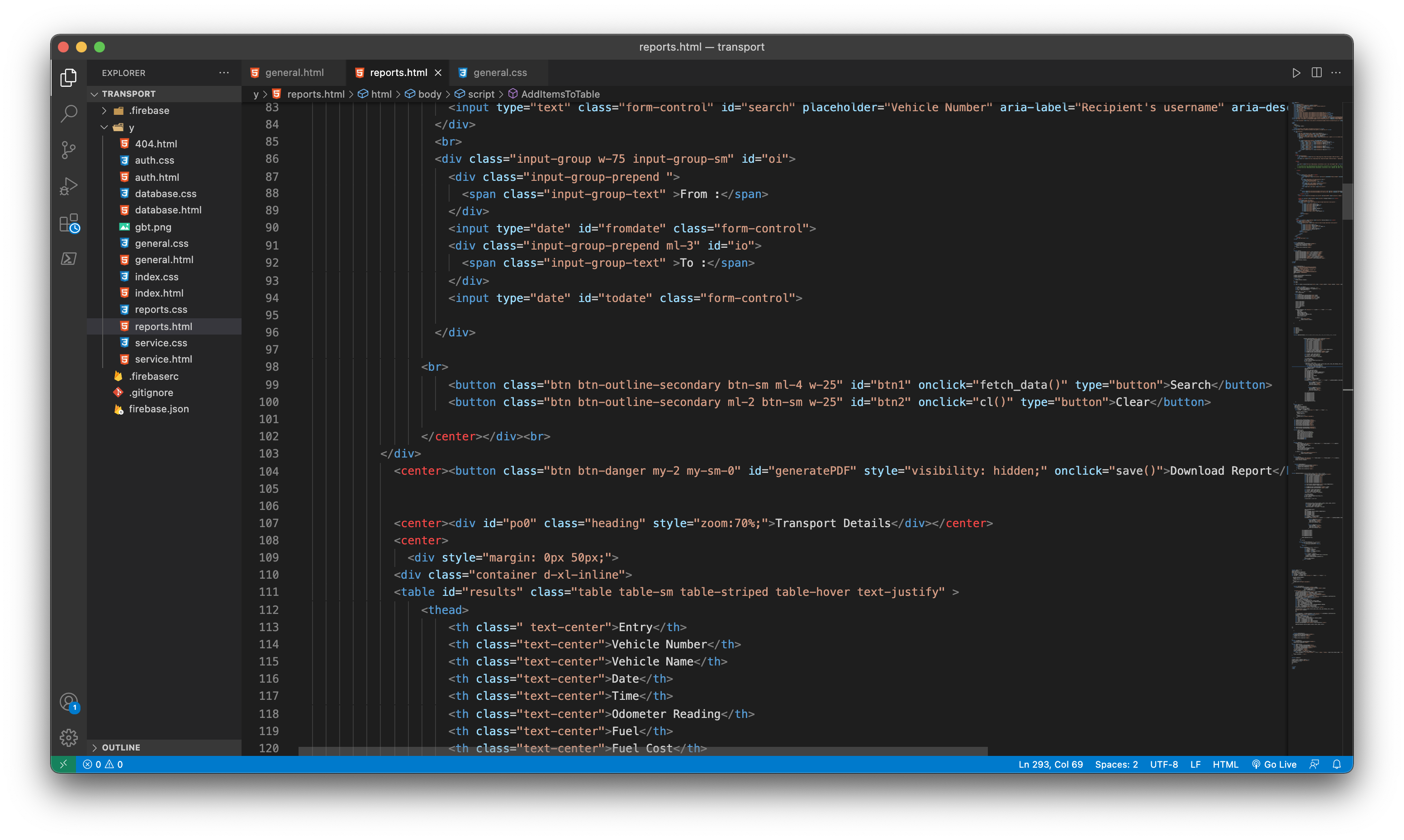Place cursor on "Transport Details" text
The height and width of the screenshot is (840, 1404).
[x=832, y=523]
